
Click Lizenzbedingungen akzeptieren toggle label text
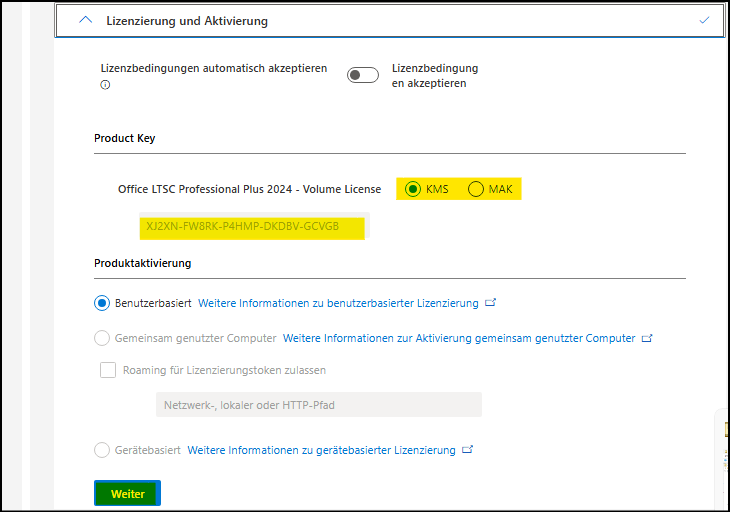point(435,75)
